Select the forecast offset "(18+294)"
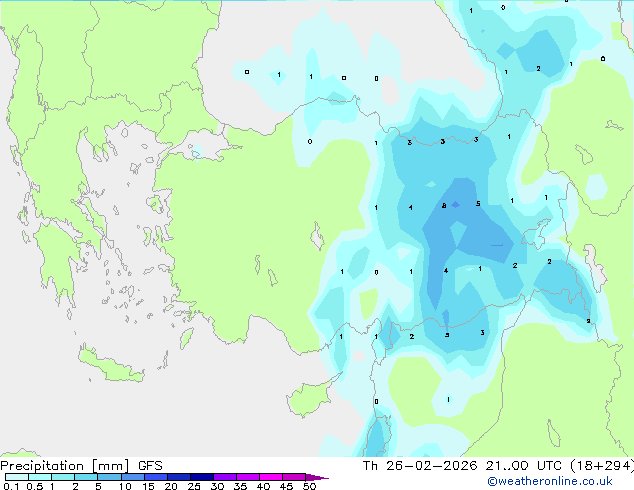The width and height of the screenshot is (634, 490). point(602,466)
